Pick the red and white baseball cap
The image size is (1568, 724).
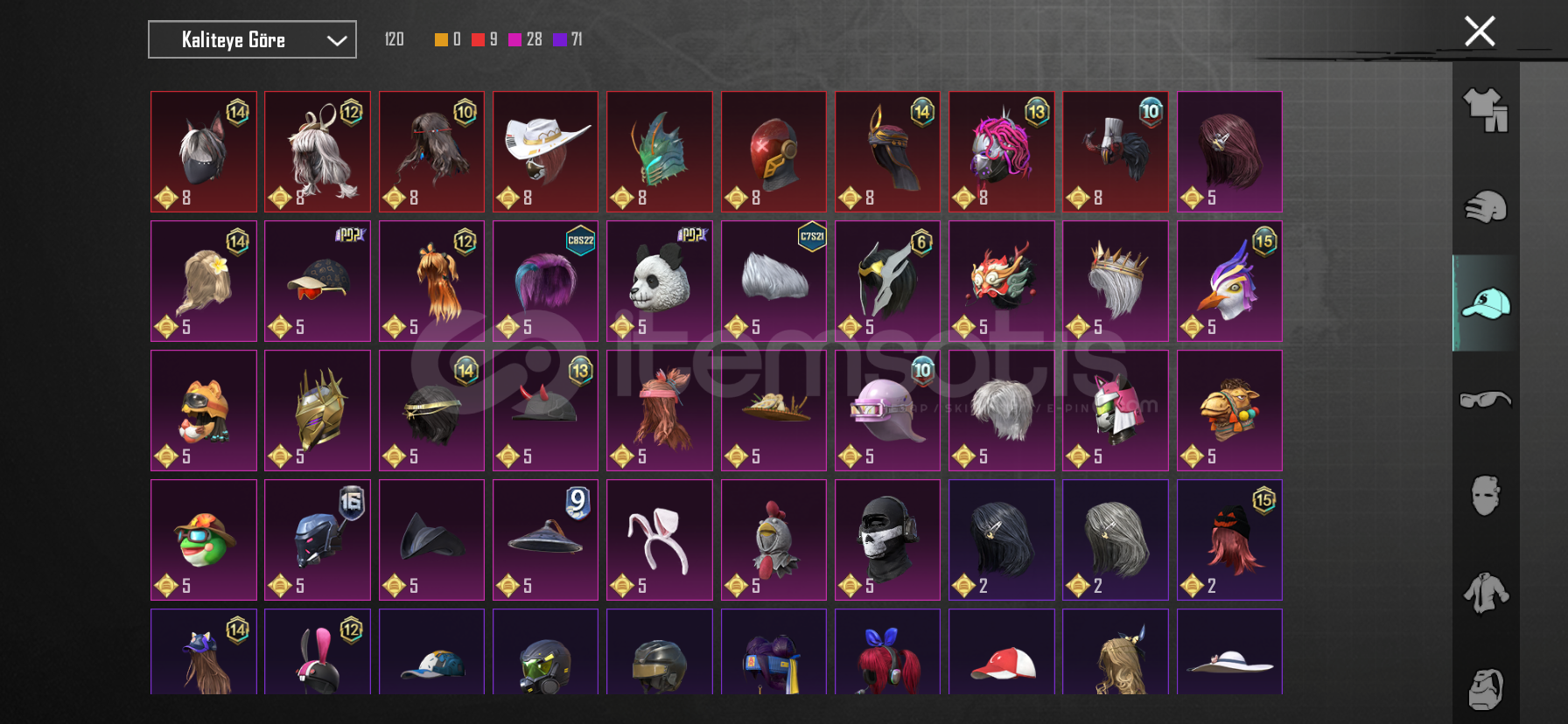click(1001, 651)
